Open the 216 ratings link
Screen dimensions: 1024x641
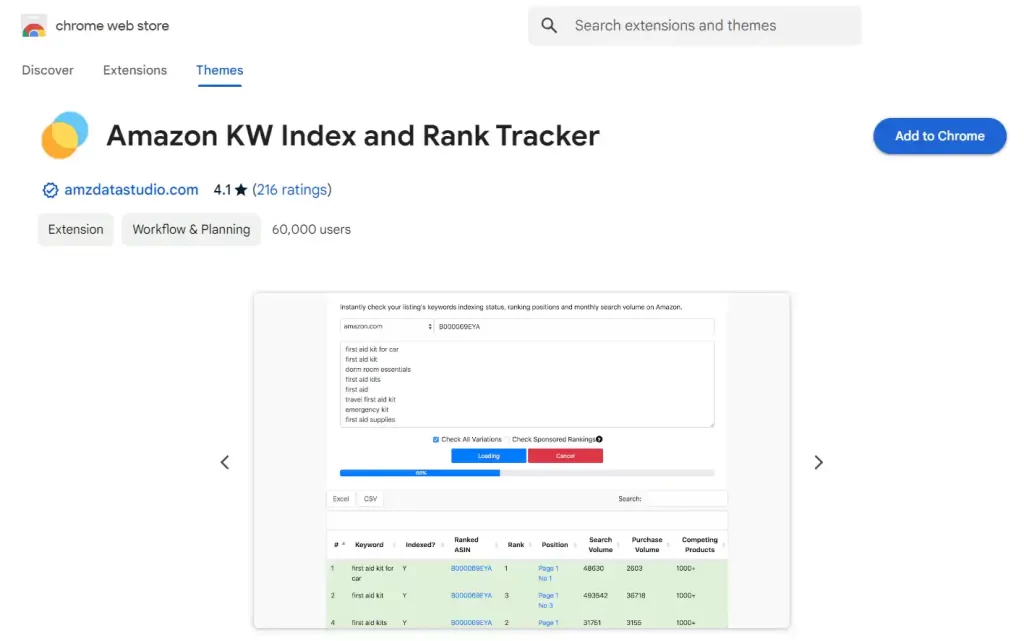pyautogui.click(x=292, y=190)
